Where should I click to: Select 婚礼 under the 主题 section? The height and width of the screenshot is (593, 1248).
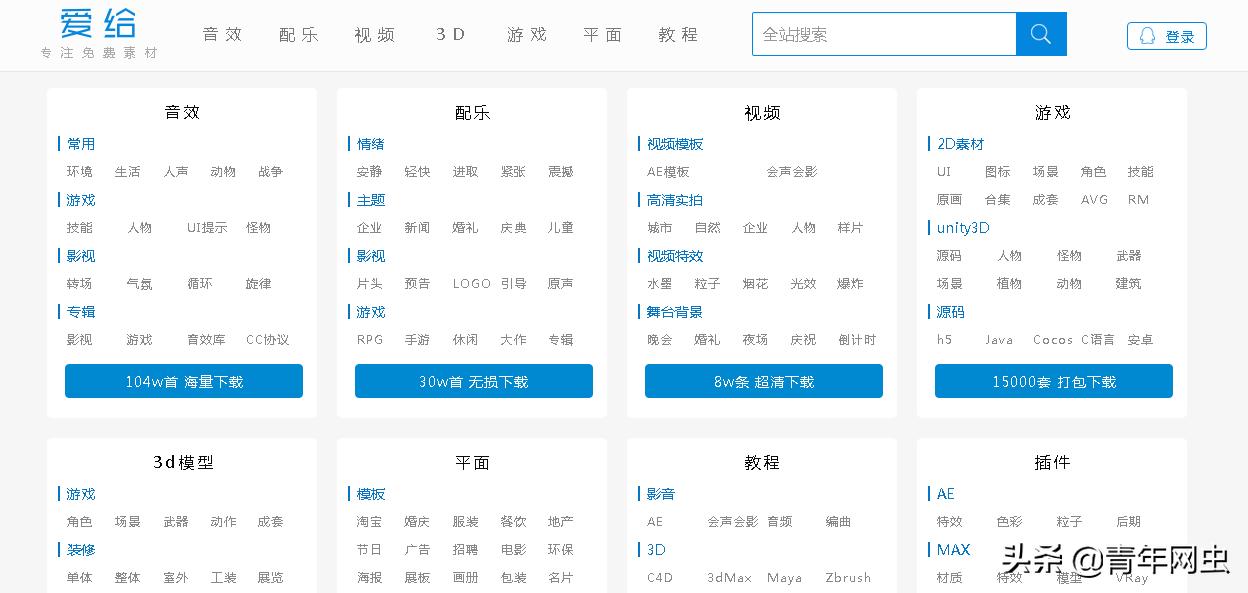(465, 227)
